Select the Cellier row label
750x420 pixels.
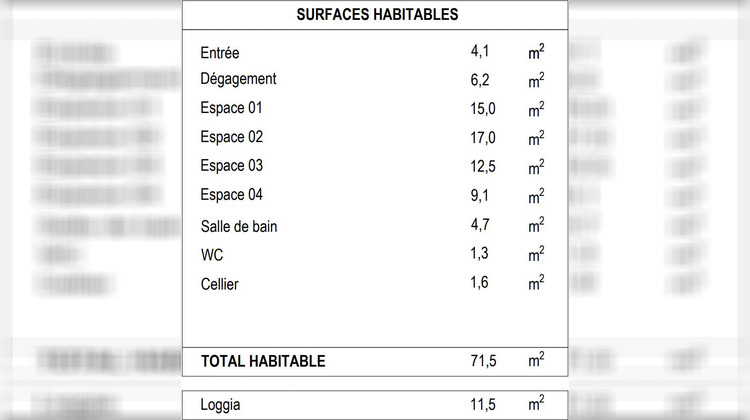[x=220, y=284]
